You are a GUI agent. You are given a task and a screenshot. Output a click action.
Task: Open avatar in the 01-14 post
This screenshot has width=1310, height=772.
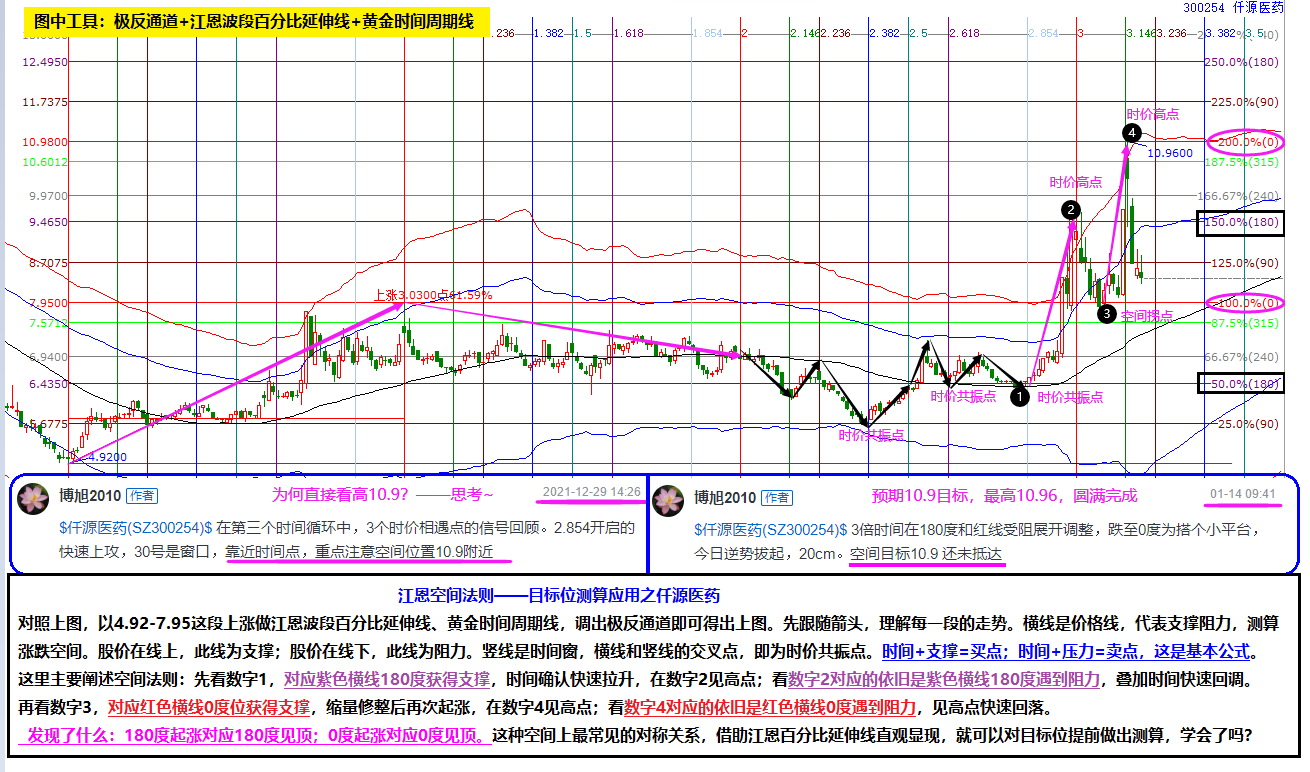(668, 500)
